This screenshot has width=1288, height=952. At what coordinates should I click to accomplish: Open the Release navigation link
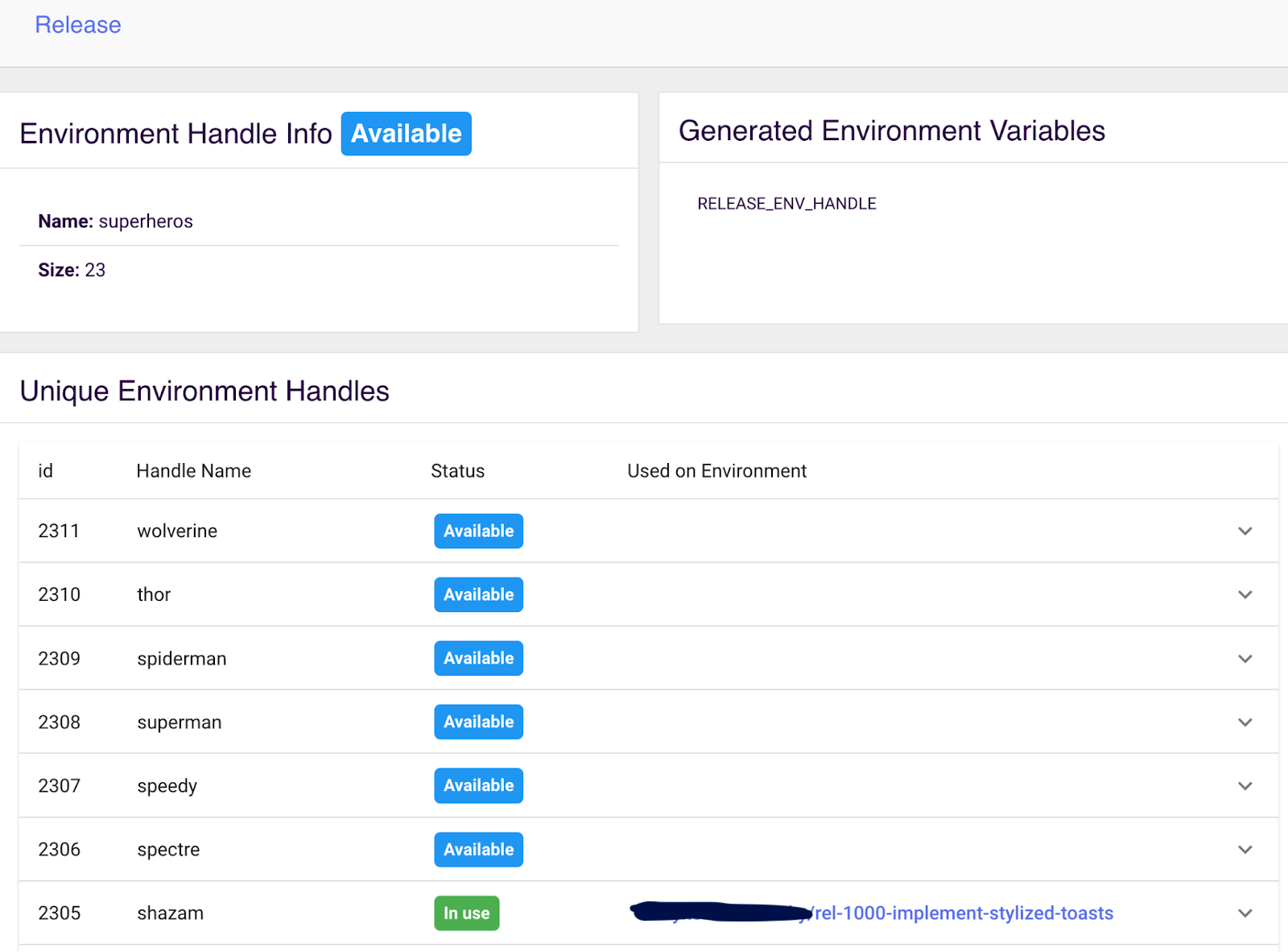[x=77, y=25]
